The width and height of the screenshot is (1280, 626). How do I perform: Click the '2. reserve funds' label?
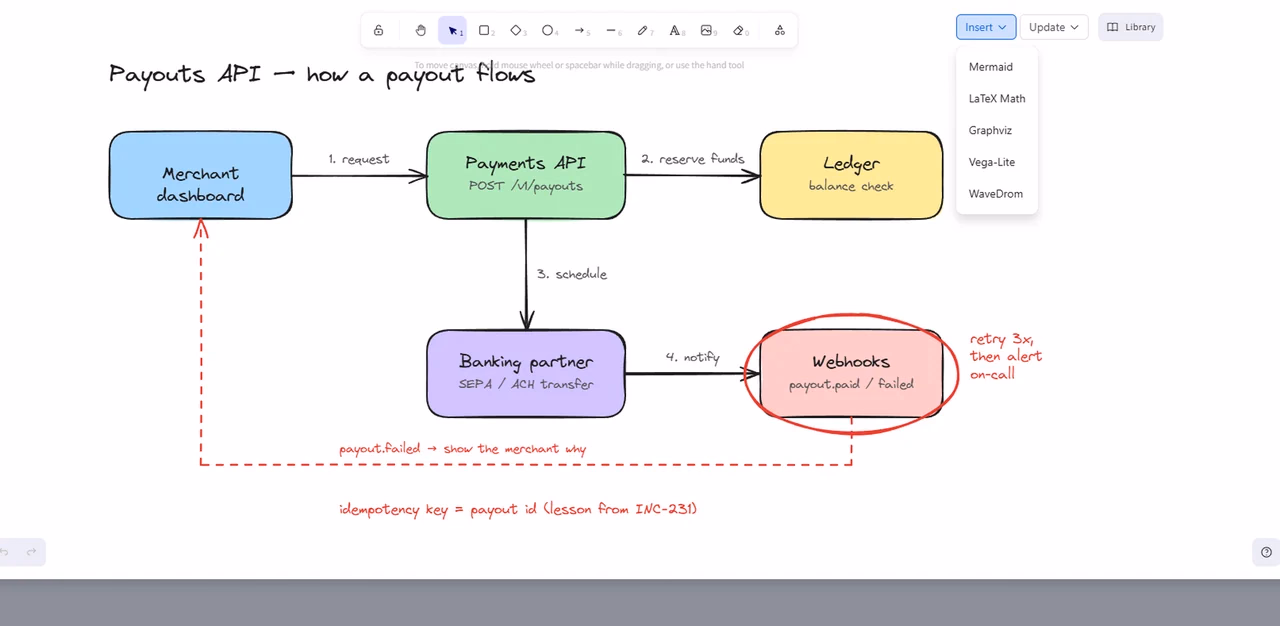[693, 159]
